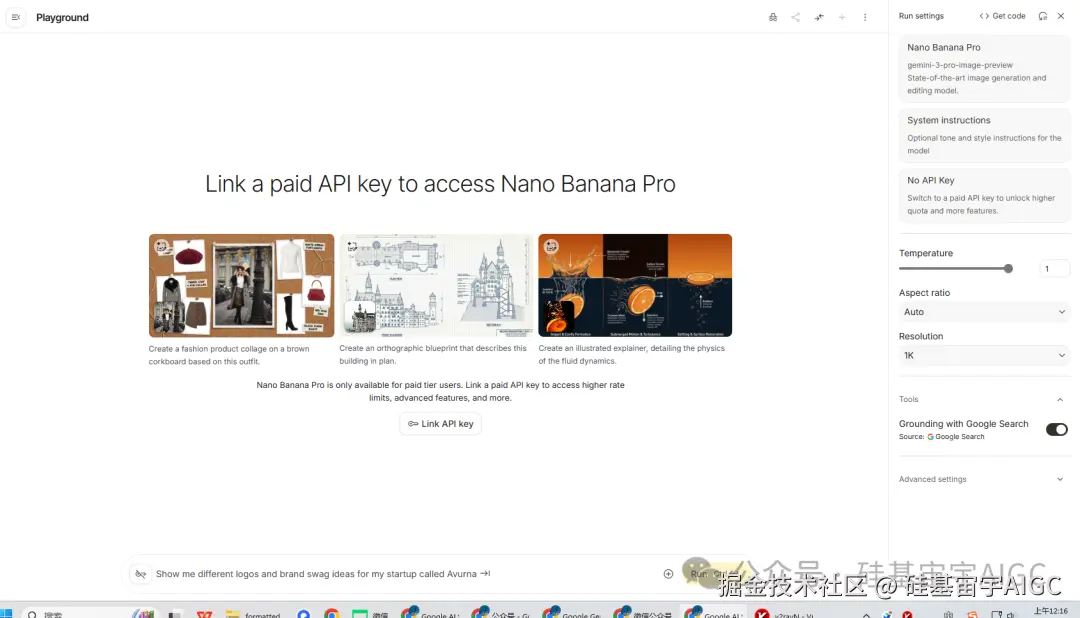Click the Windows Start button

pyautogui.click(x=7, y=613)
